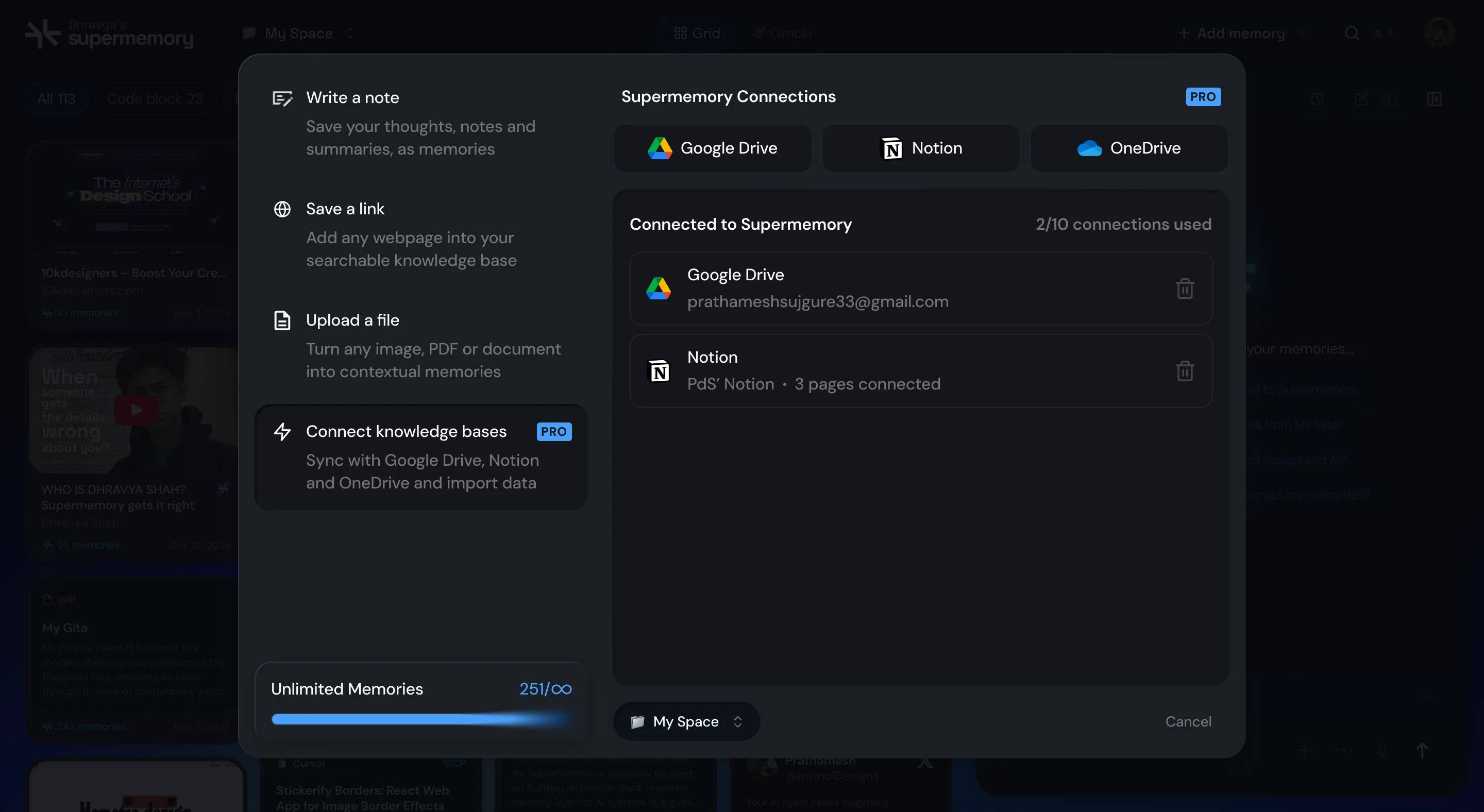Click the Notion logo in connected list

pos(659,371)
